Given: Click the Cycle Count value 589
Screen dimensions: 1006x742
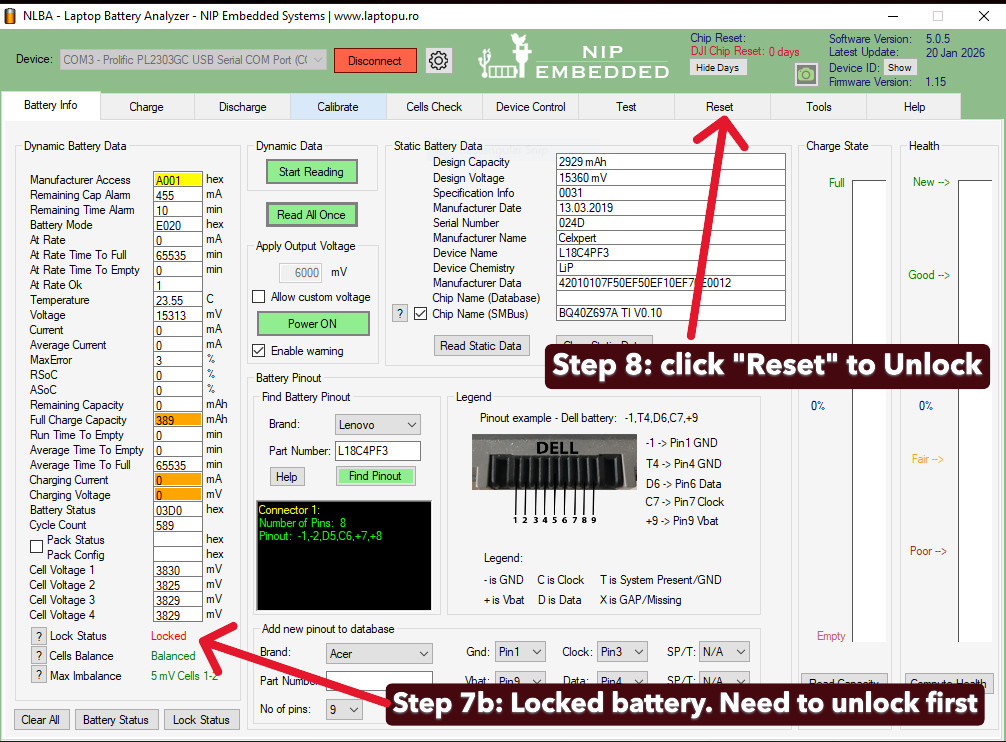Looking at the screenshot, I should click(x=178, y=525).
